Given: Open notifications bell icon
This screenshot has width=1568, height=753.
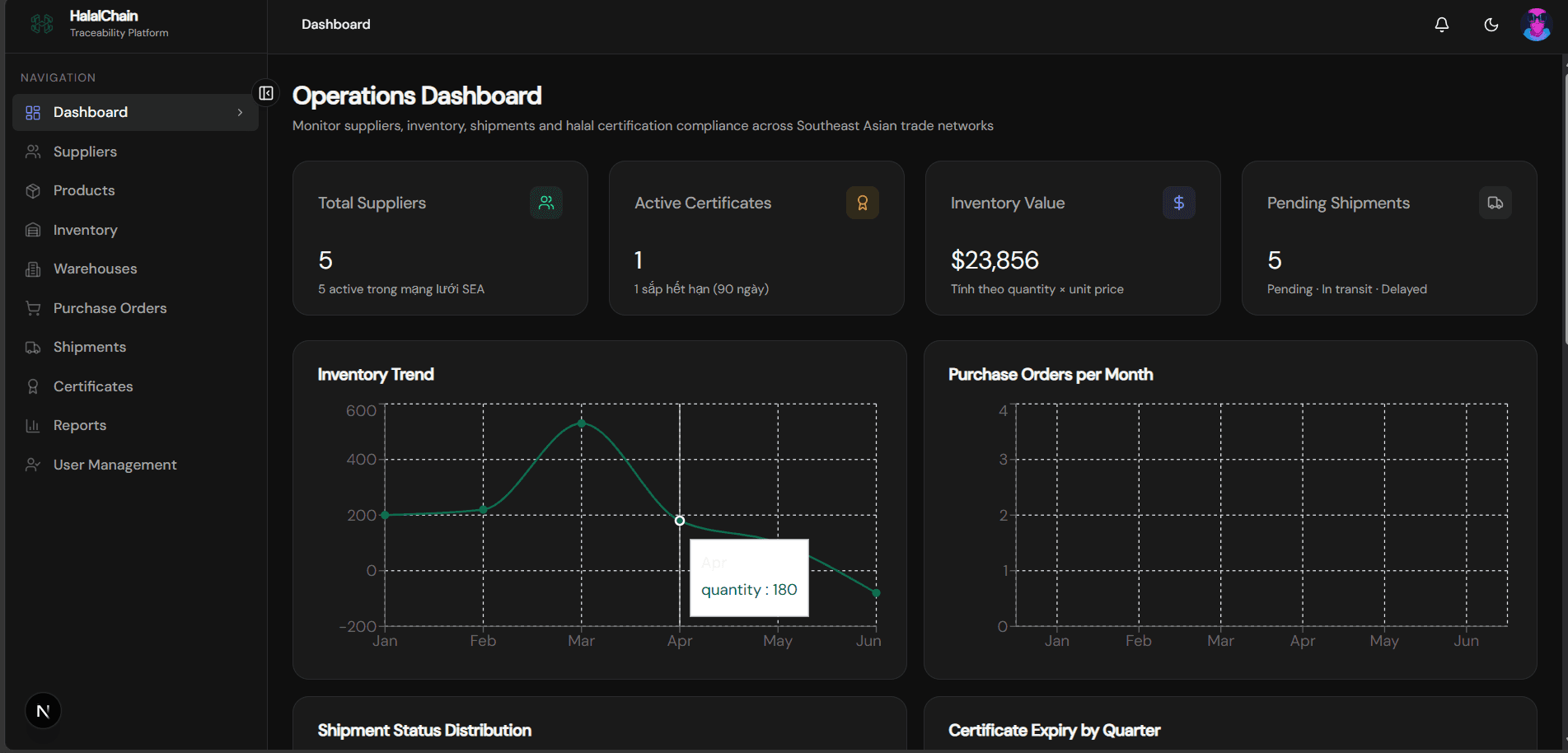Looking at the screenshot, I should [1442, 25].
